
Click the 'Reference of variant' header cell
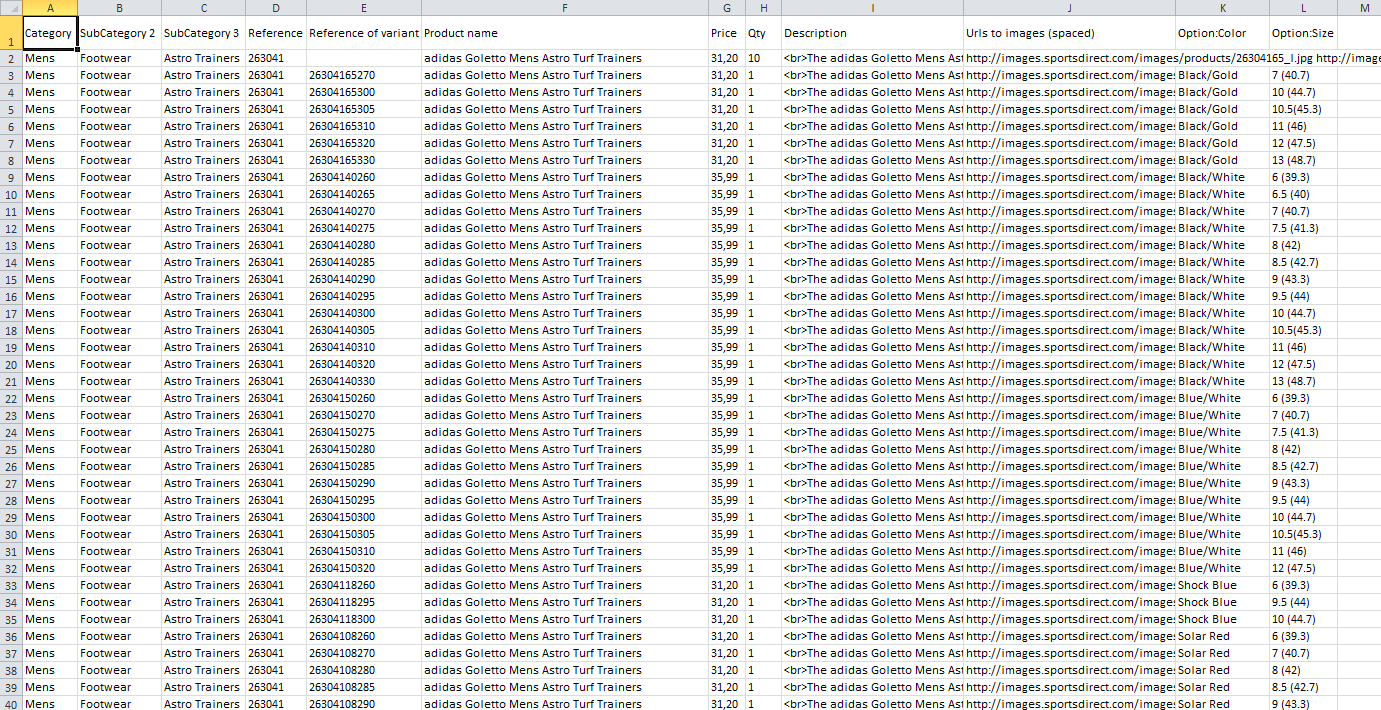point(364,33)
